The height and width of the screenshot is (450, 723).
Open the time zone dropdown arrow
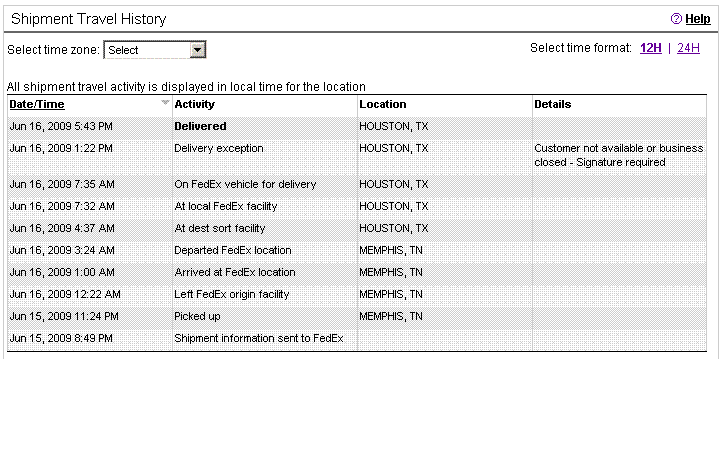pyautogui.click(x=197, y=50)
